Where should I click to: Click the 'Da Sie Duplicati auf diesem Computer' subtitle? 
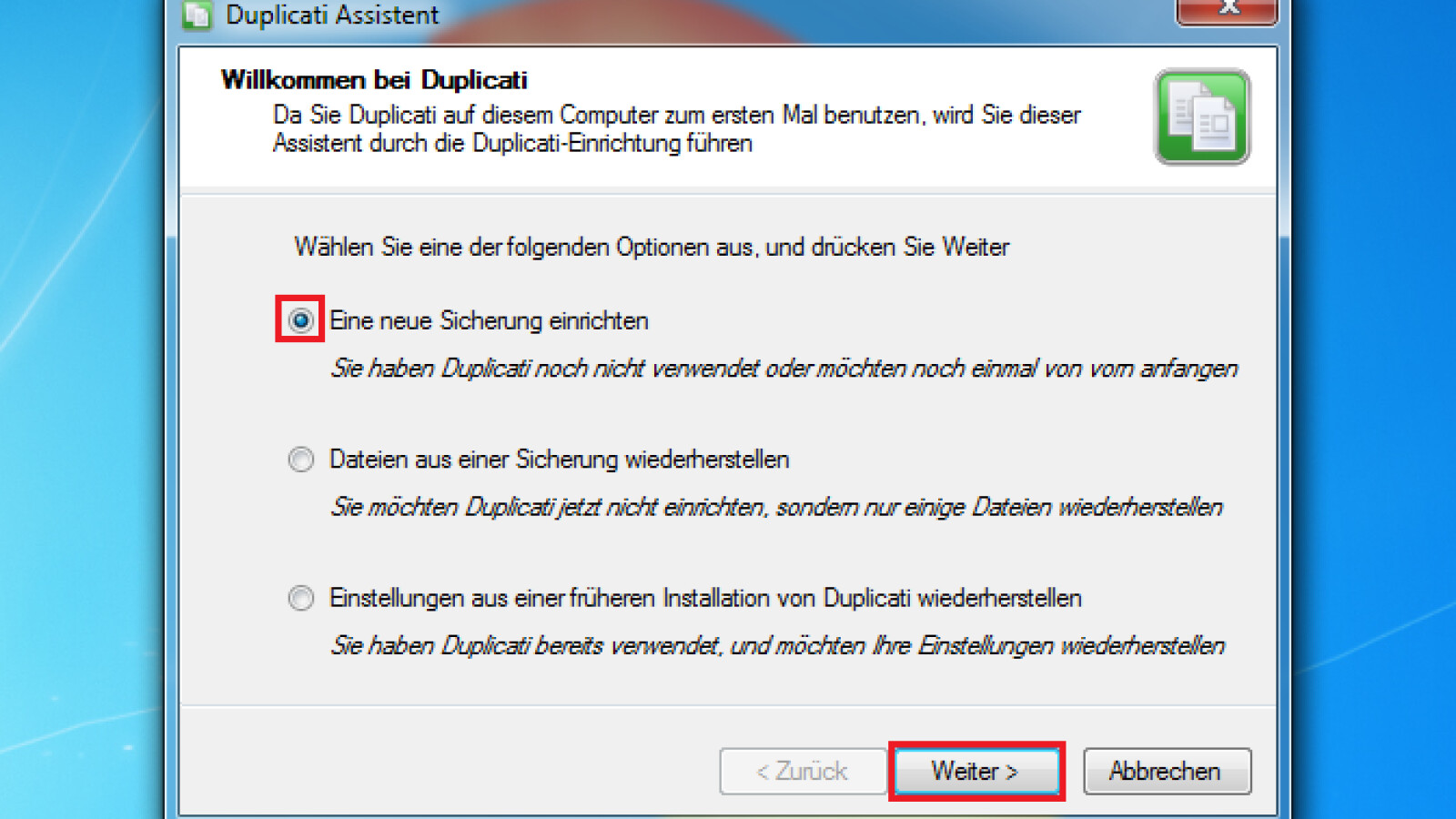click(677, 129)
